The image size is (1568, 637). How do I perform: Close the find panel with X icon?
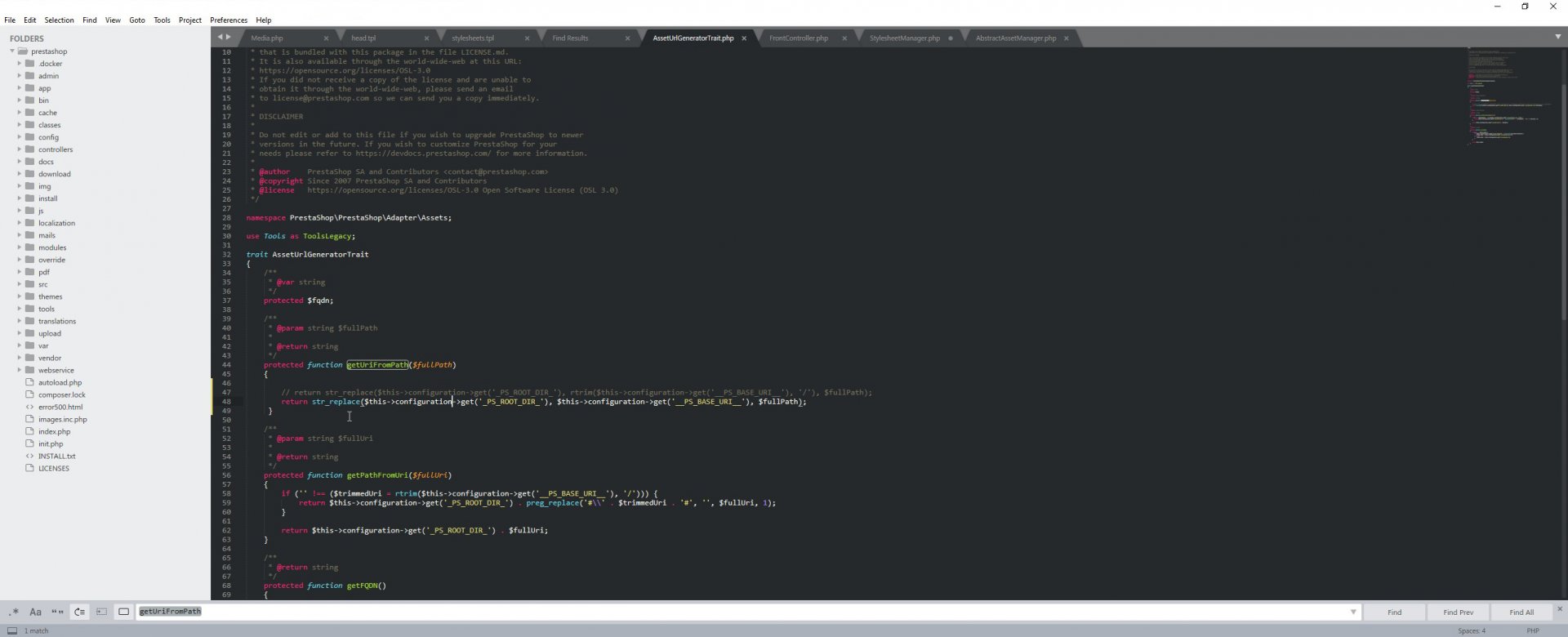pos(1559,608)
